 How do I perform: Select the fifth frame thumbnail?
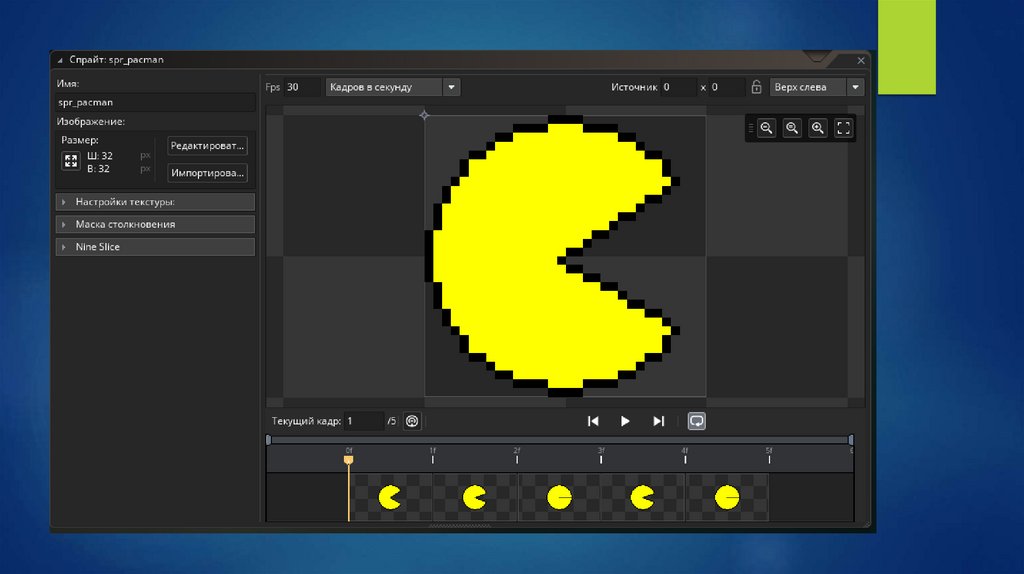(x=727, y=498)
